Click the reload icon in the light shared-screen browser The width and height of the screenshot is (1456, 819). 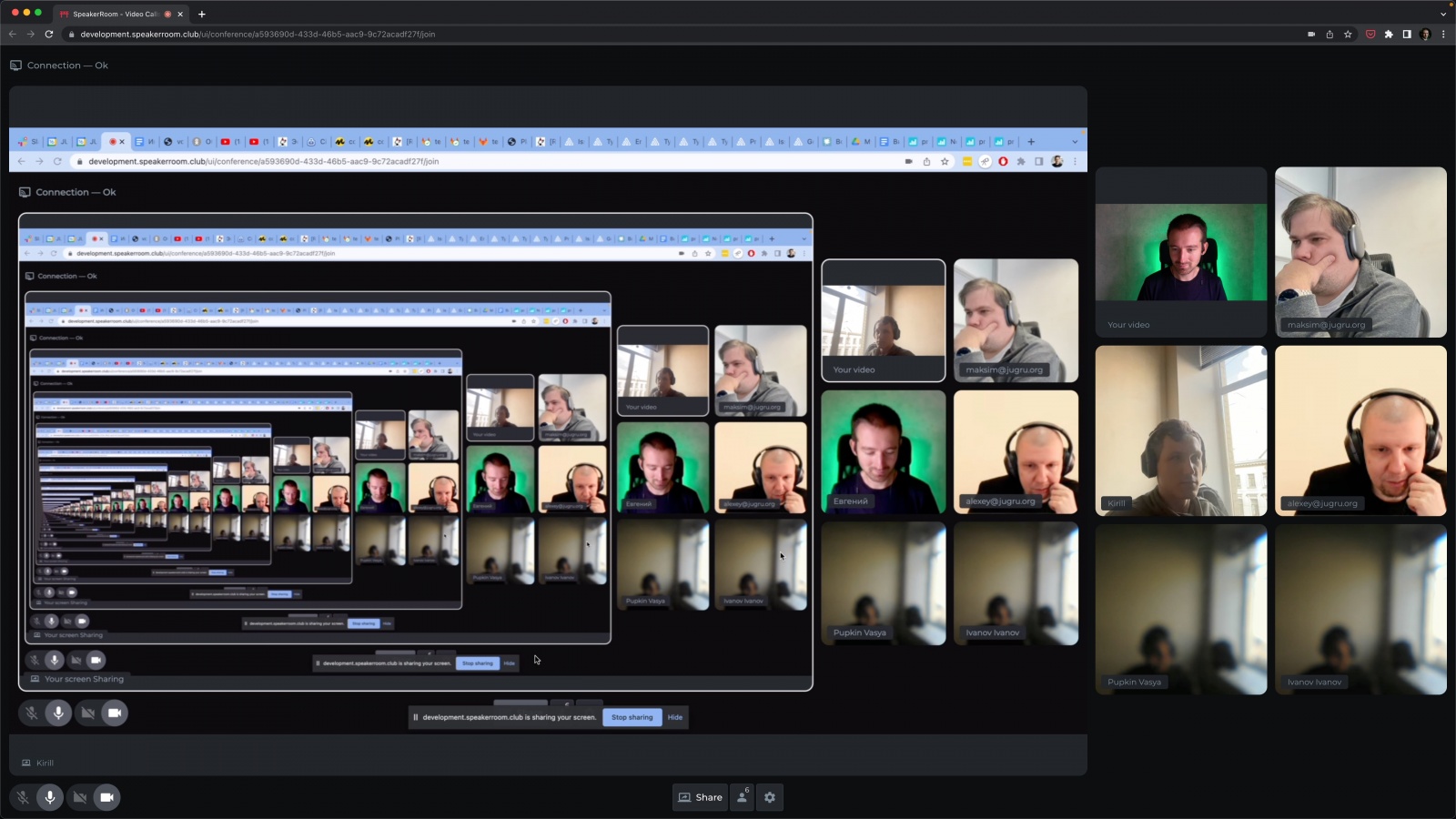tap(57, 161)
